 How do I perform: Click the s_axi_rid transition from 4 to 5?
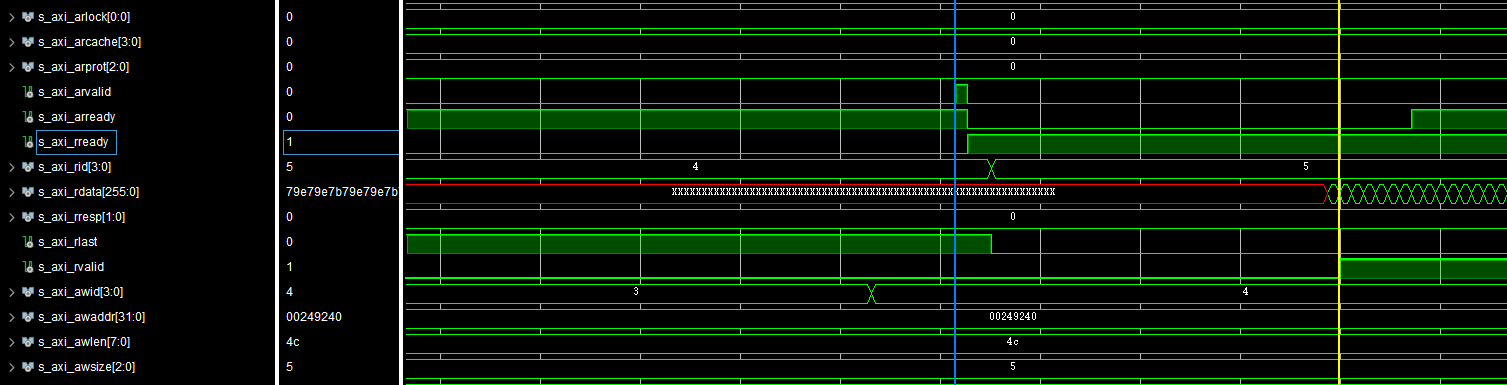point(991,167)
